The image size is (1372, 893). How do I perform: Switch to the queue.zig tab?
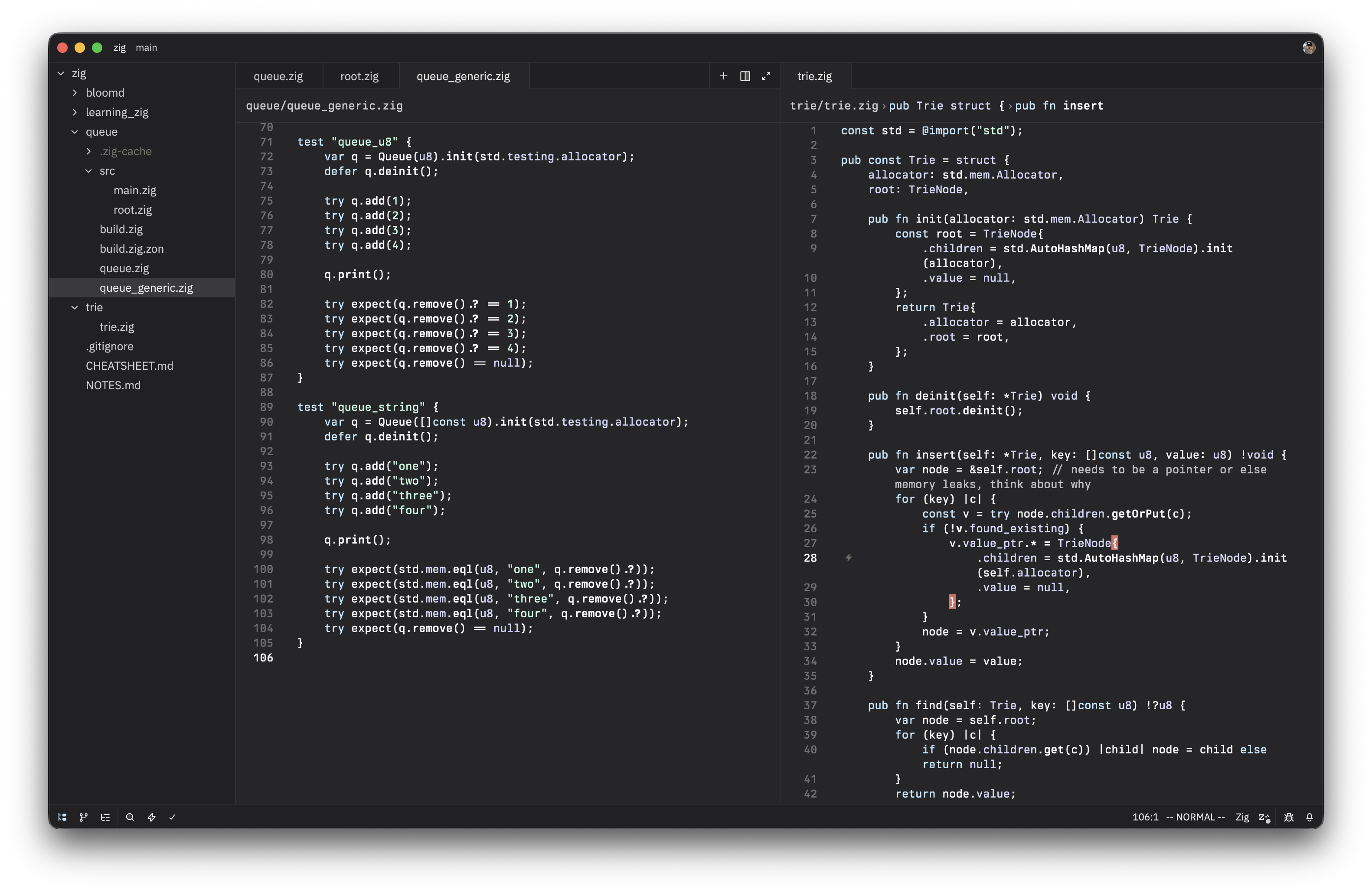click(x=278, y=76)
